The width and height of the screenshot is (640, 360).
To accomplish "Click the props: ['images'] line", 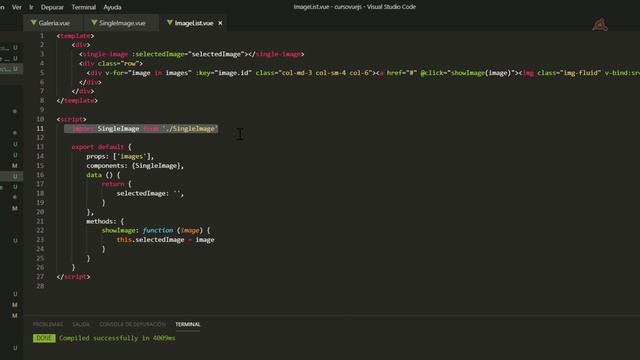I will point(120,156).
